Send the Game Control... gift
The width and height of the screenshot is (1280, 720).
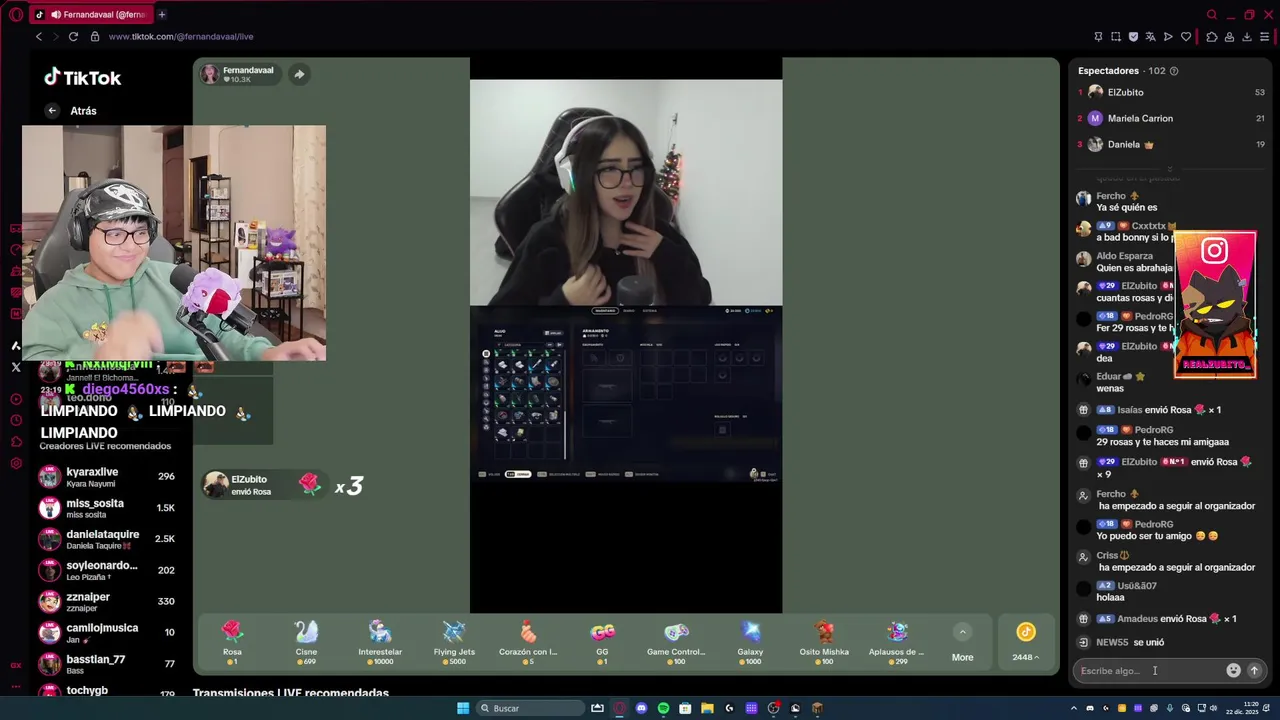pyautogui.click(x=676, y=642)
